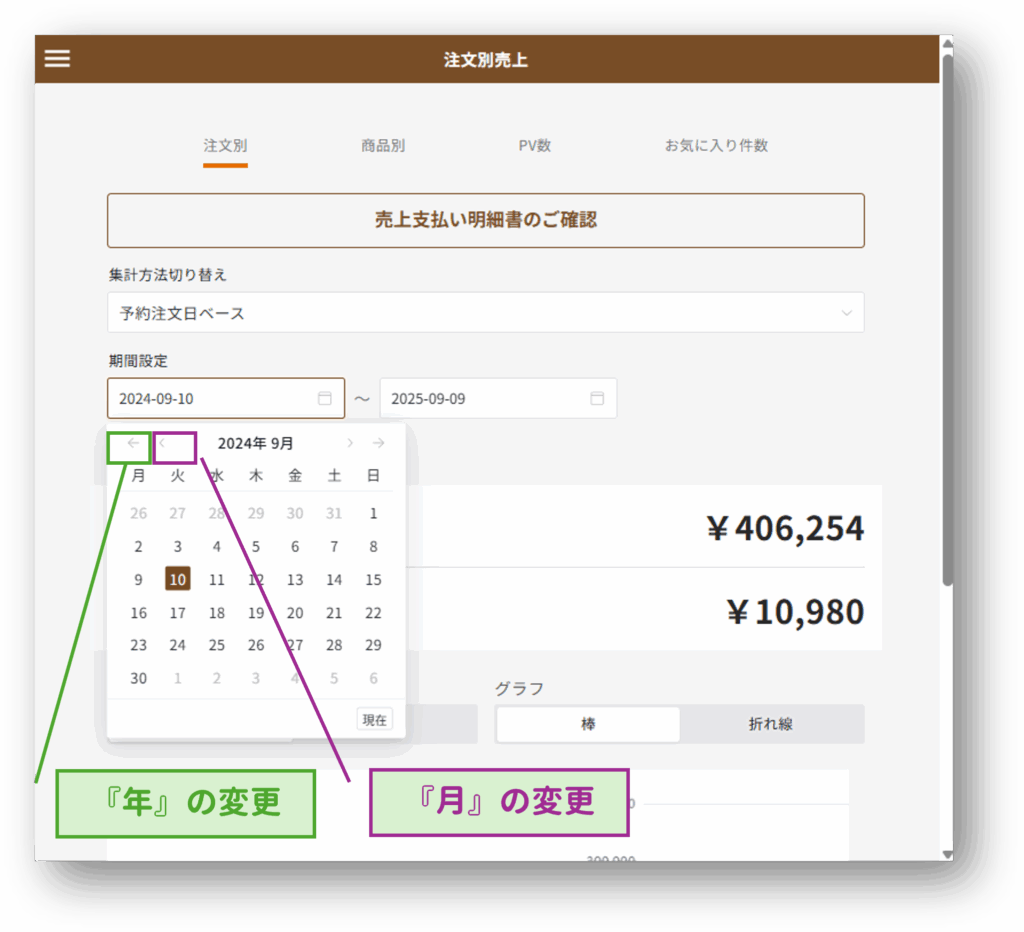
Task: Jump to next year in calendar
Action: [x=378, y=443]
